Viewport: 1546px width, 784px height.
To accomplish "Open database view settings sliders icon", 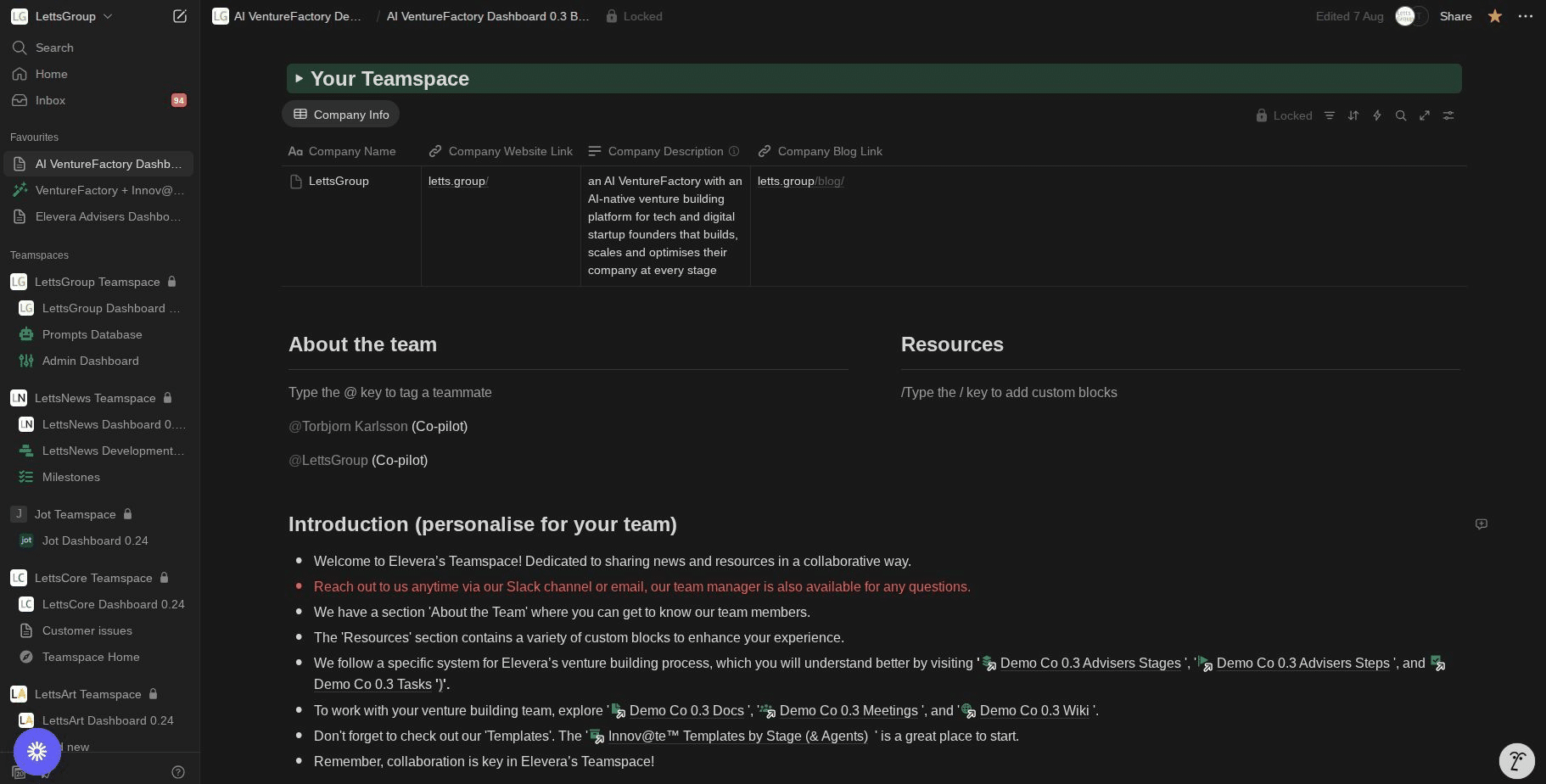I will [1448, 115].
